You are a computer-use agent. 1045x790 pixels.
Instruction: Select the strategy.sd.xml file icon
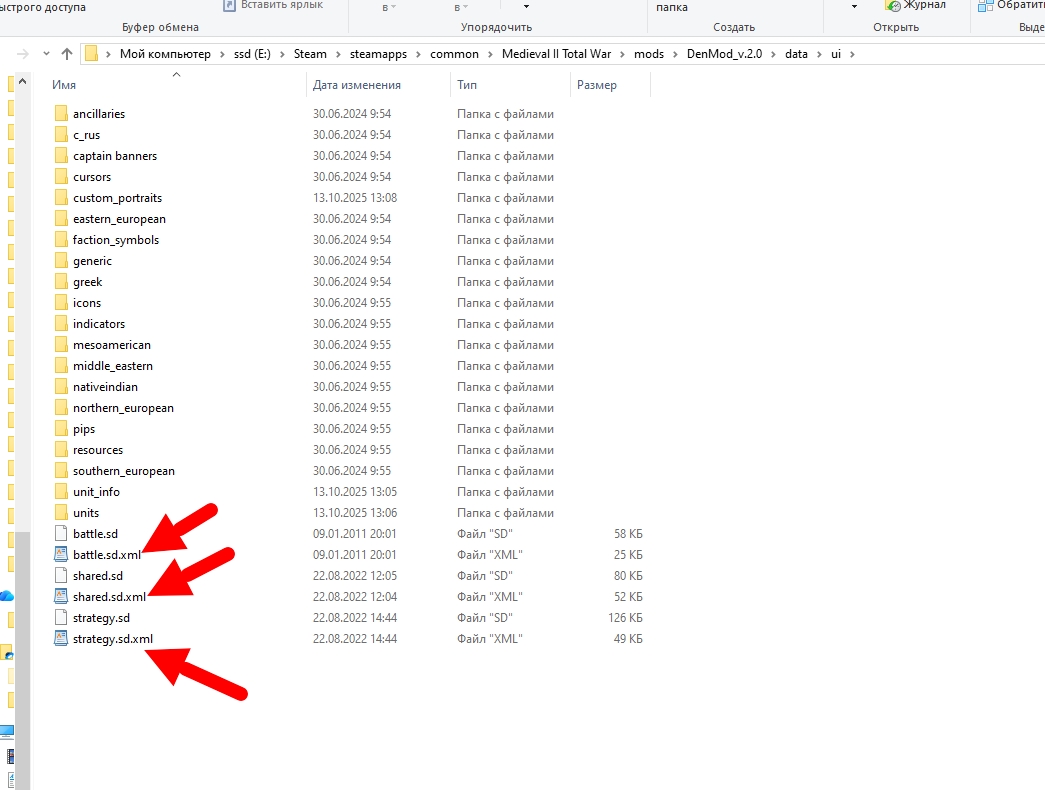61,639
